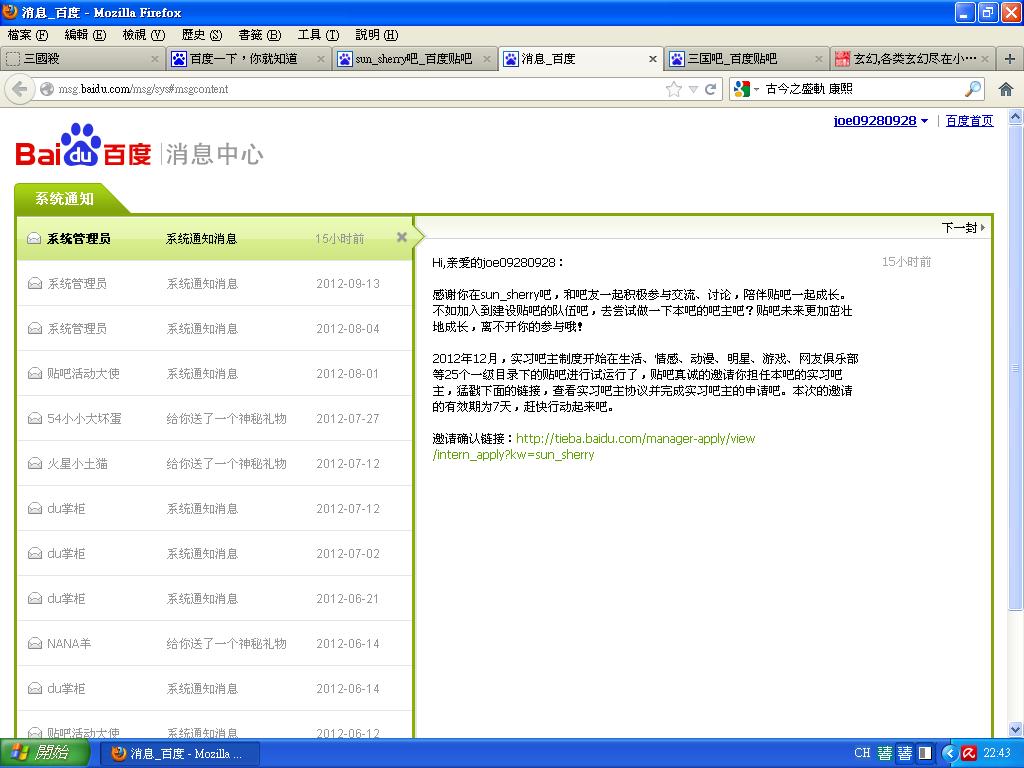The width and height of the screenshot is (1024, 768).
Task: Open 火星小土猫's 神秘礼物 message
Action: (x=214, y=464)
